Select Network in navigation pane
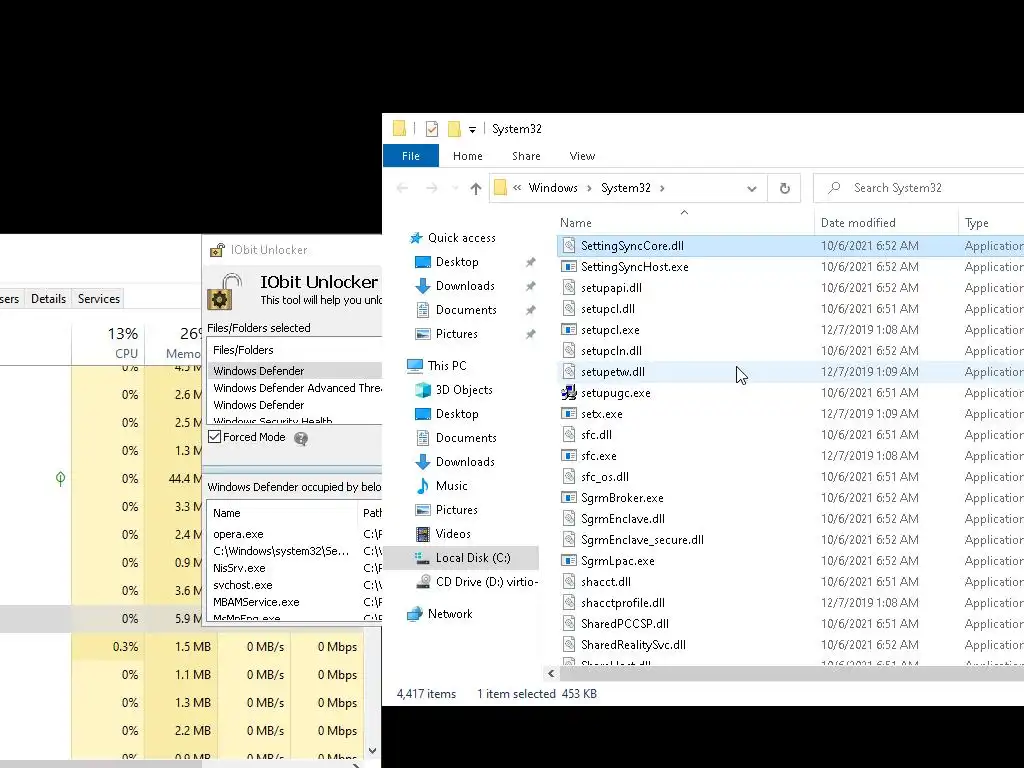This screenshot has width=1024, height=768. (x=450, y=614)
